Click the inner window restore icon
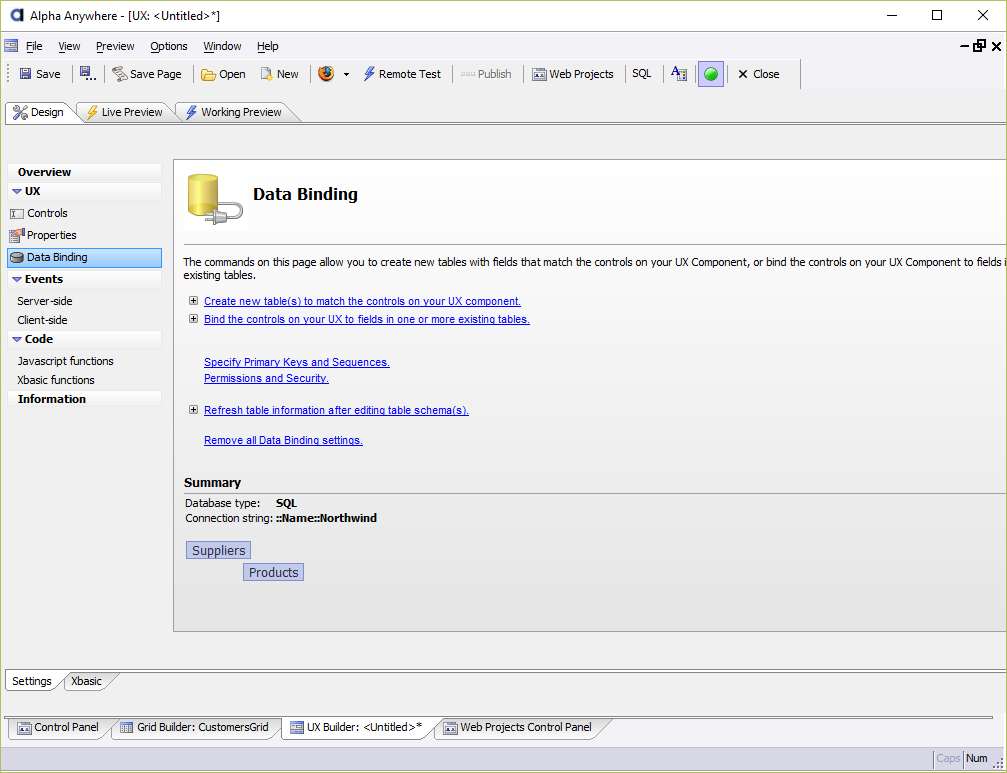This screenshot has width=1007, height=773. coord(979,46)
